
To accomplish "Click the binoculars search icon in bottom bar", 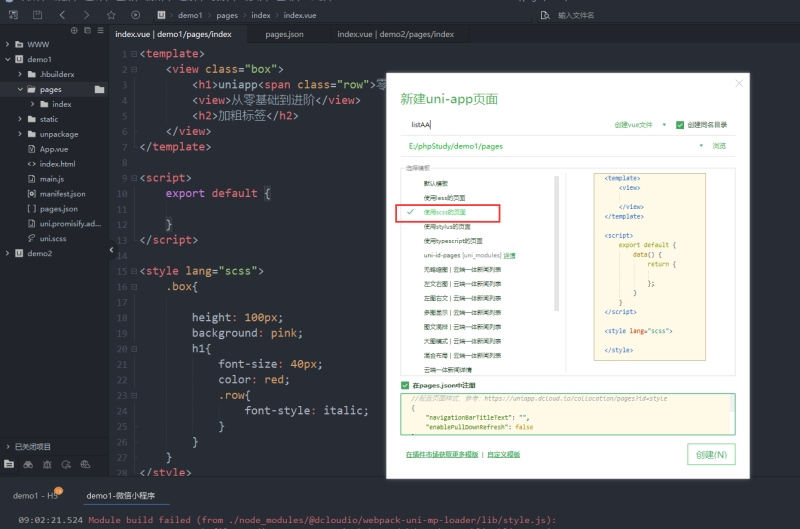I will (28, 464).
